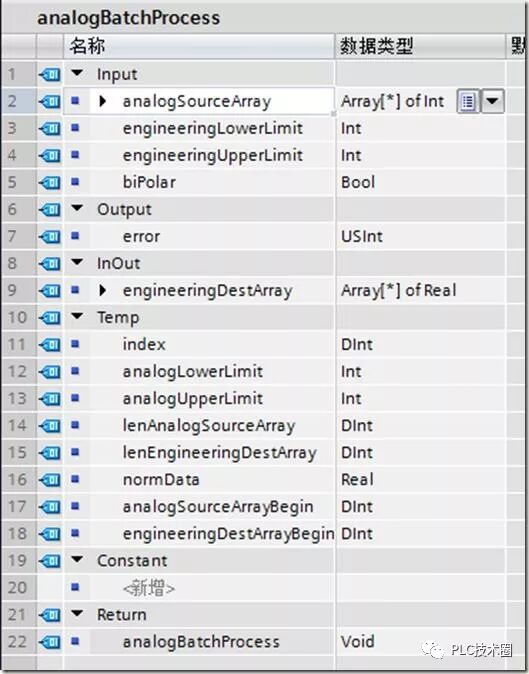Collapse the Output section

click(x=77, y=208)
